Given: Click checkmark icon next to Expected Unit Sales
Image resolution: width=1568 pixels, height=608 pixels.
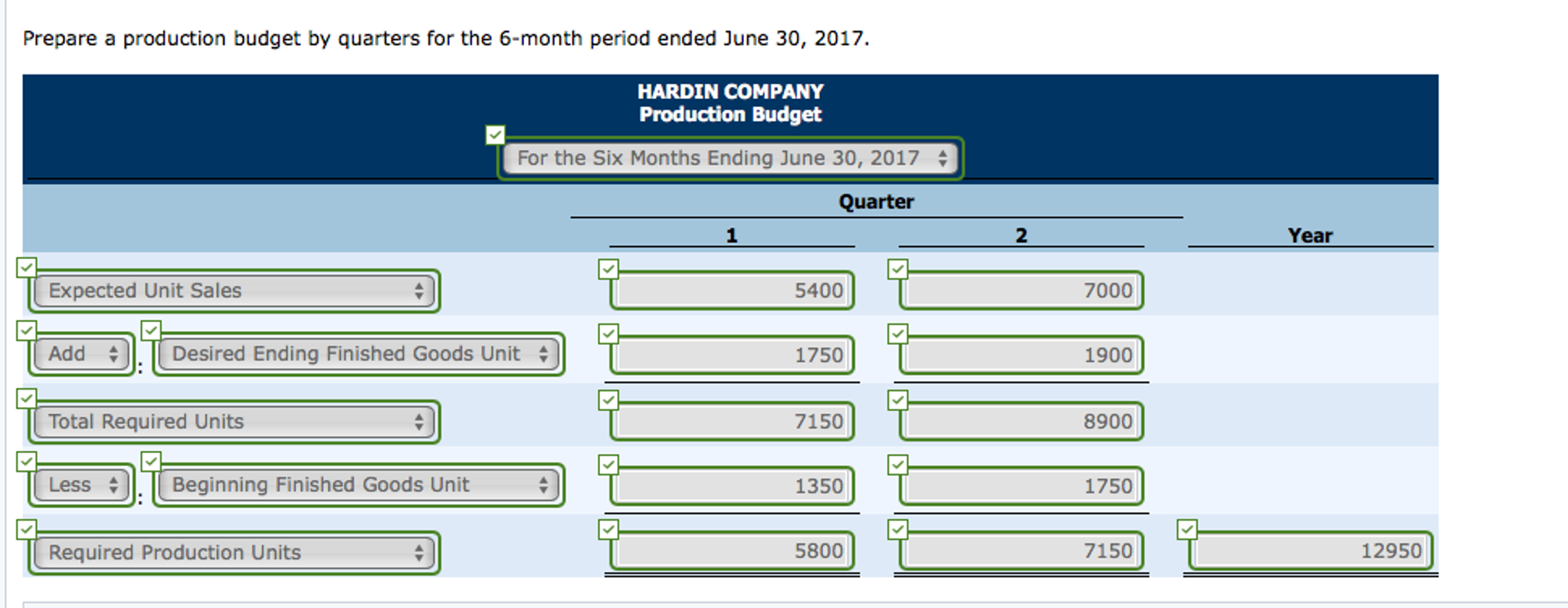Looking at the screenshot, I should pos(27,268).
